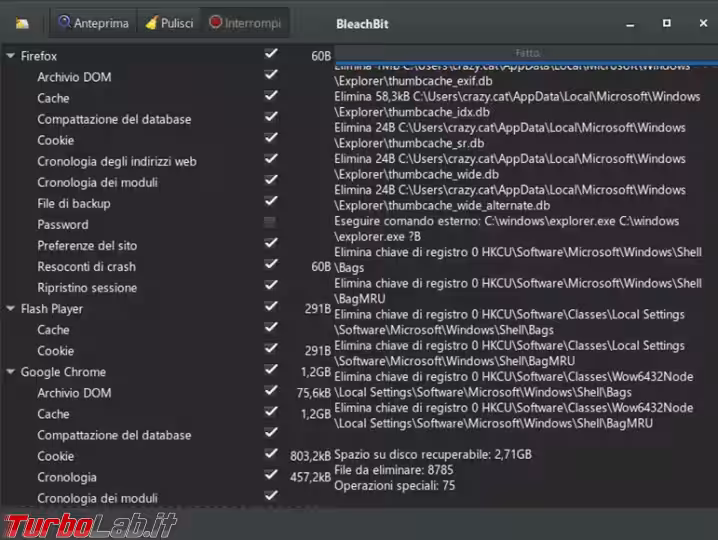The width and height of the screenshot is (718, 540).
Task: Click the Interrompi stop button
Action: [x=245, y=22]
